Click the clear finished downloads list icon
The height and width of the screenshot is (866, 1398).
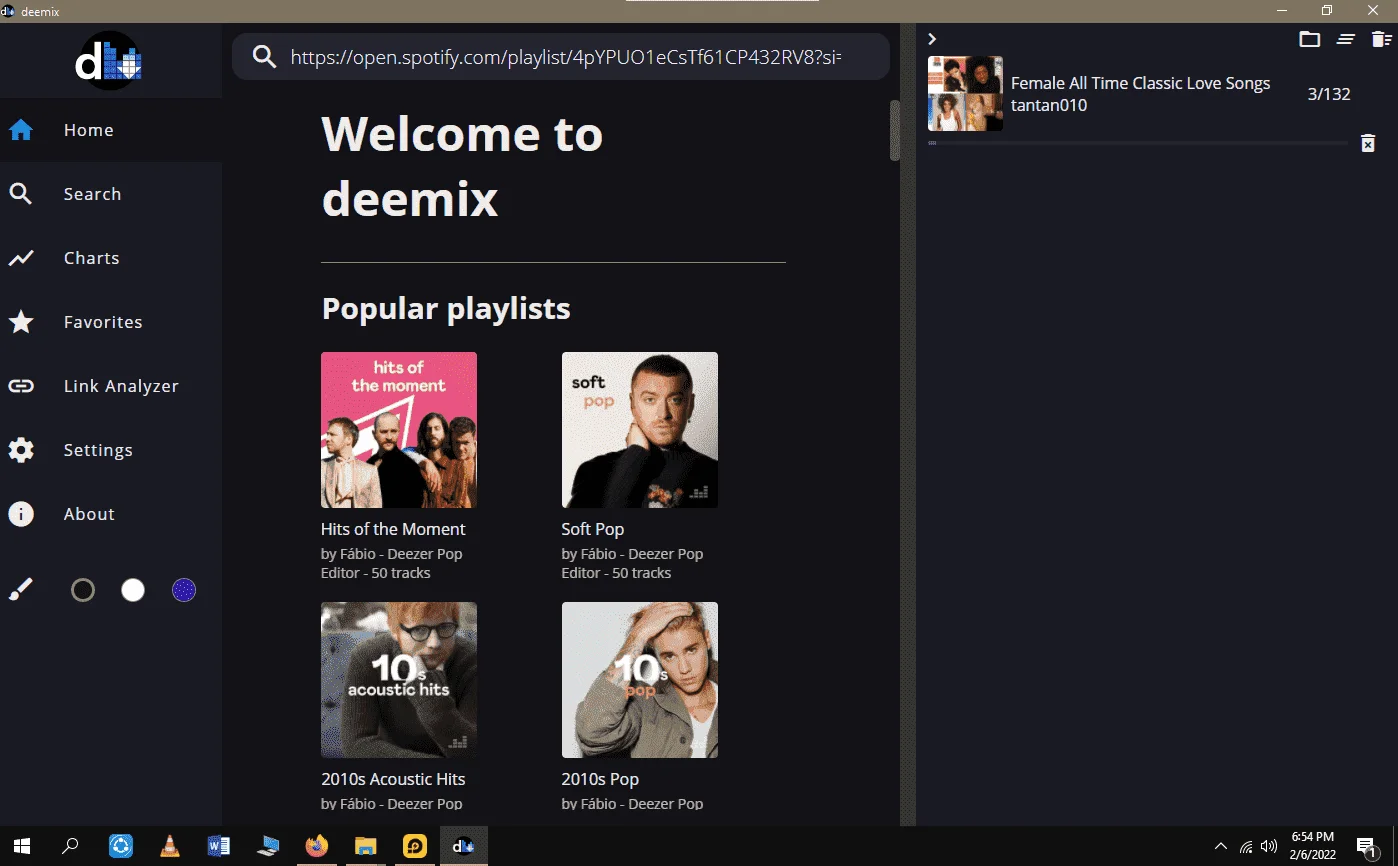[x=1346, y=39]
